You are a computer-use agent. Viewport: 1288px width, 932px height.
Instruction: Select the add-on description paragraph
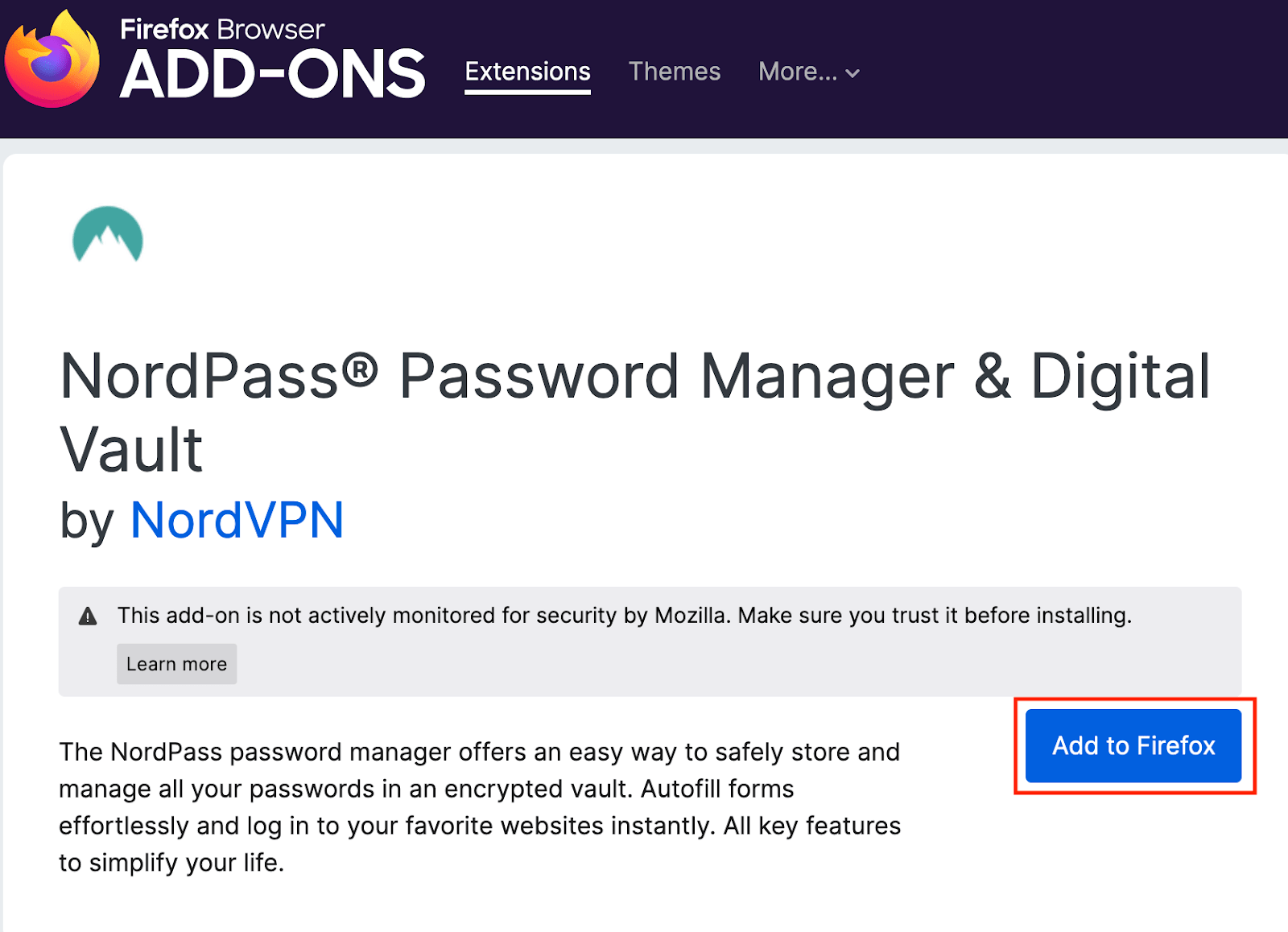click(x=479, y=806)
